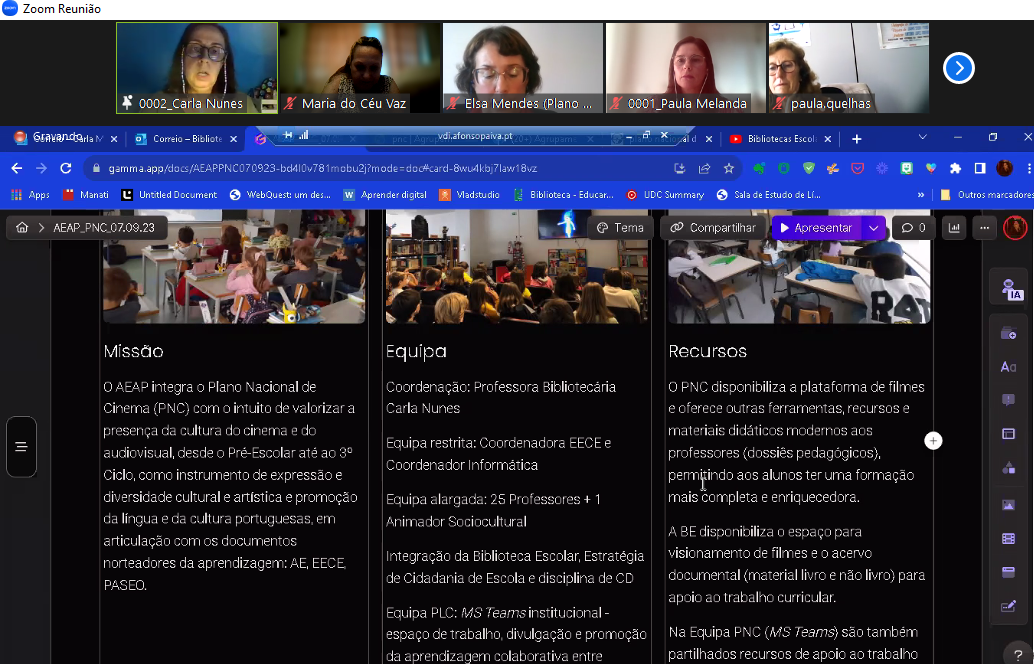Click the Equipa card heading
The width and height of the screenshot is (1034, 664).
click(416, 351)
